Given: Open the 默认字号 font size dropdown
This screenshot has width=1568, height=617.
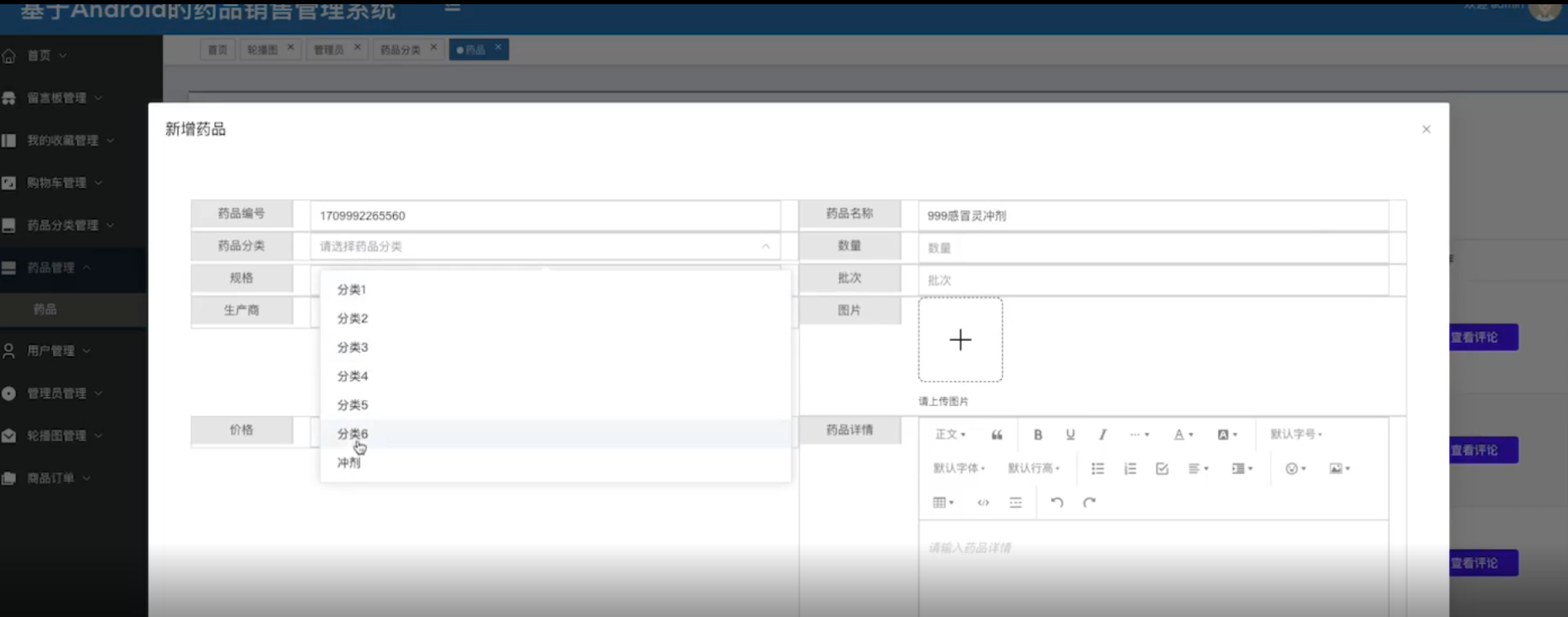Looking at the screenshot, I should tap(1296, 434).
